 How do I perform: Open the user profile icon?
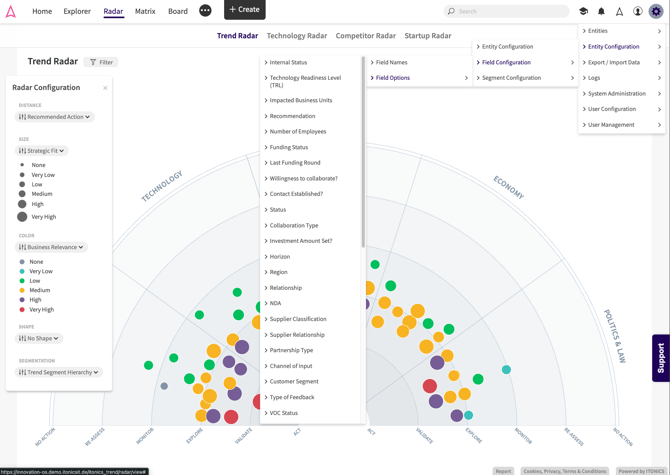[x=638, y=11]
